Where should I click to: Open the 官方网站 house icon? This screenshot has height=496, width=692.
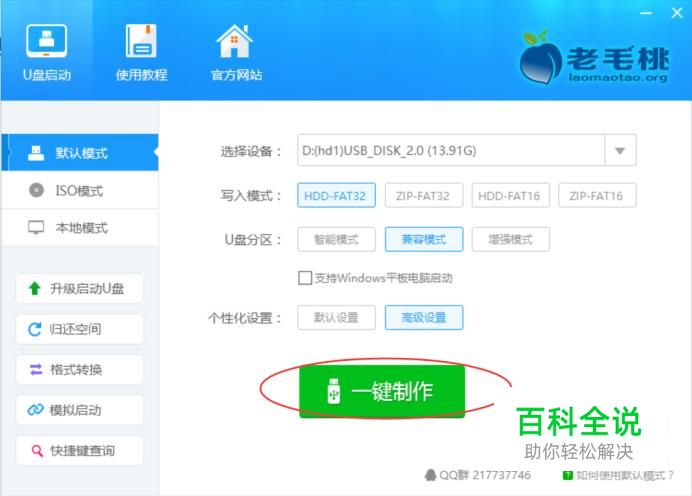(234, 41)
